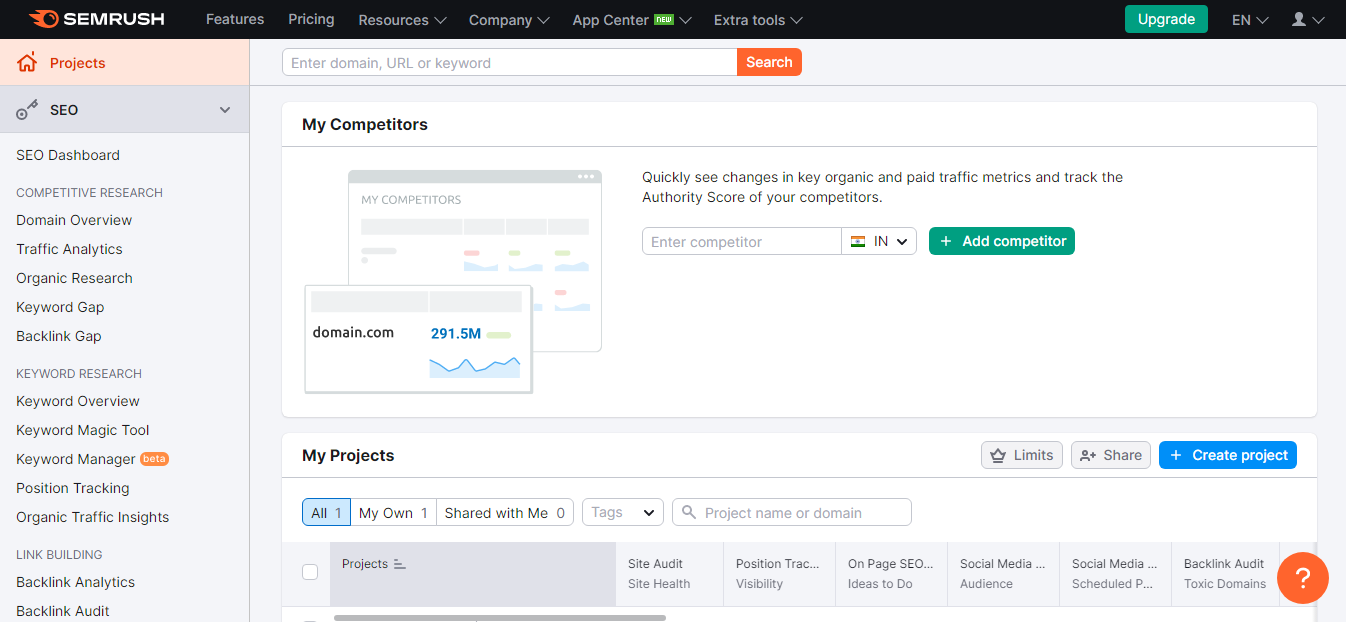The height and width of the screenshot is (622, 1346).
Task: Click the magnifier icon in project search
Action: (x=689, y=513)
